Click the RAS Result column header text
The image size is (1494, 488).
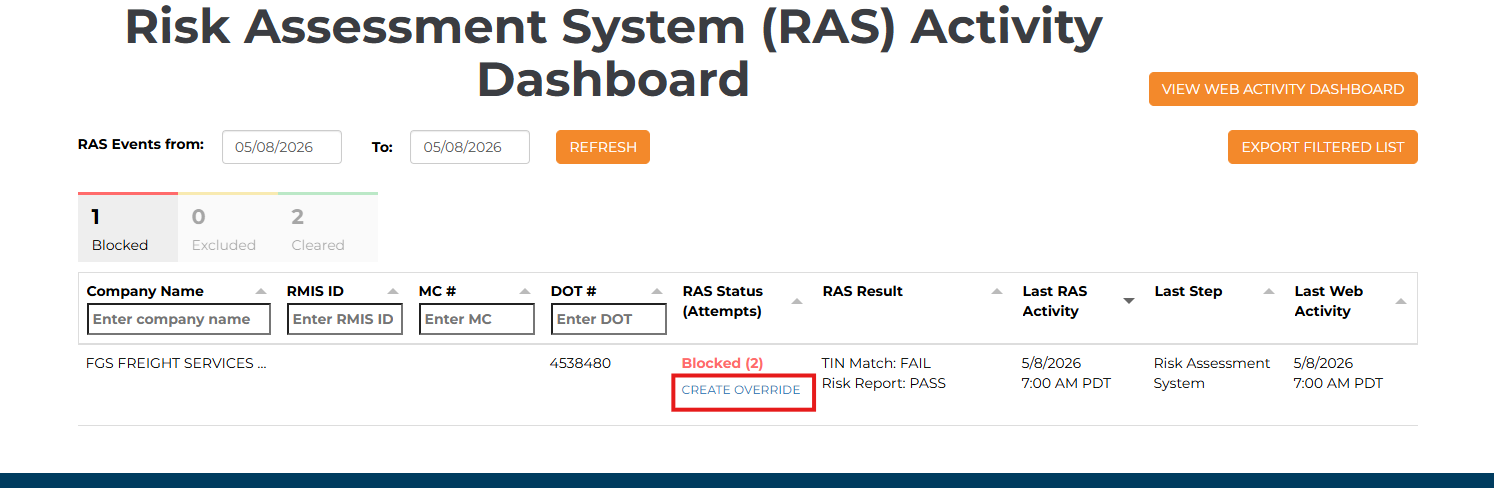pyautogui.click(x=863, y=291)
